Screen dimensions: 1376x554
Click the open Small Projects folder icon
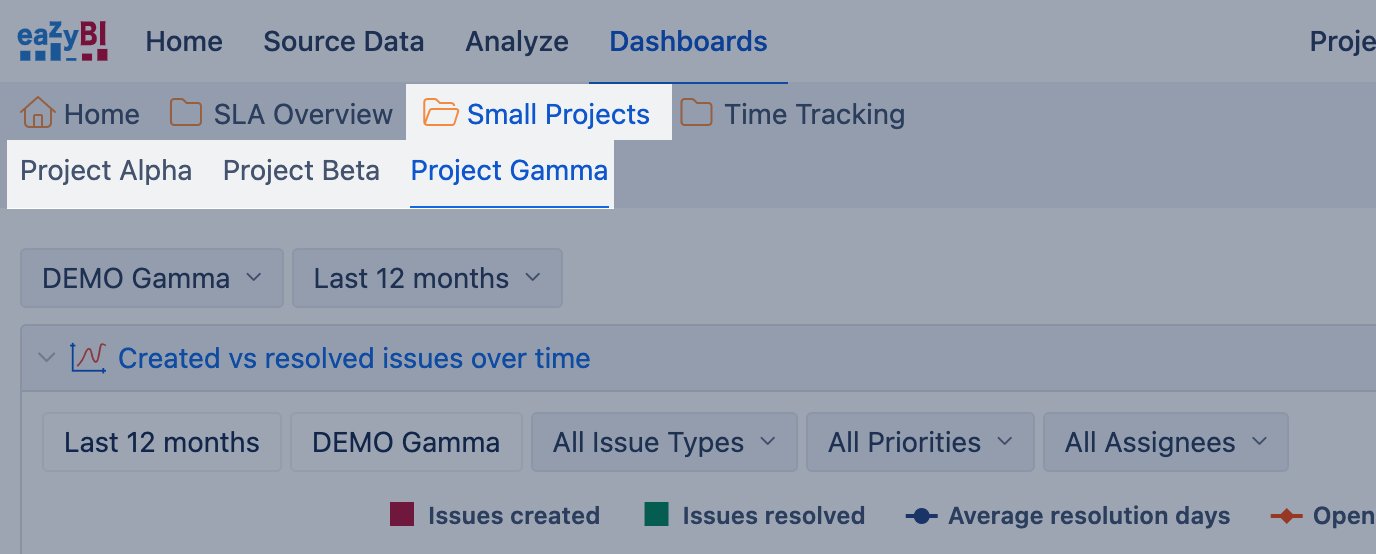440,113
